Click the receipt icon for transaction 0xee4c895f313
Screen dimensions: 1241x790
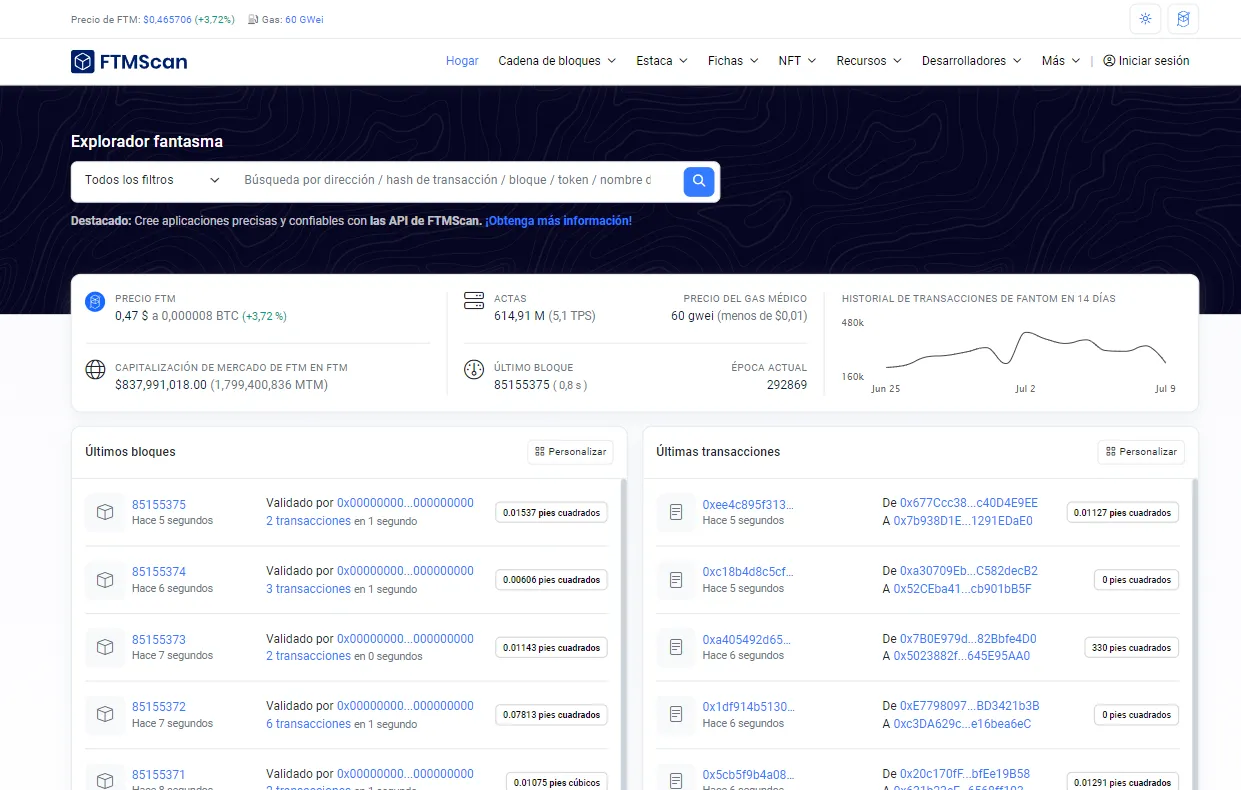[676, 512]
